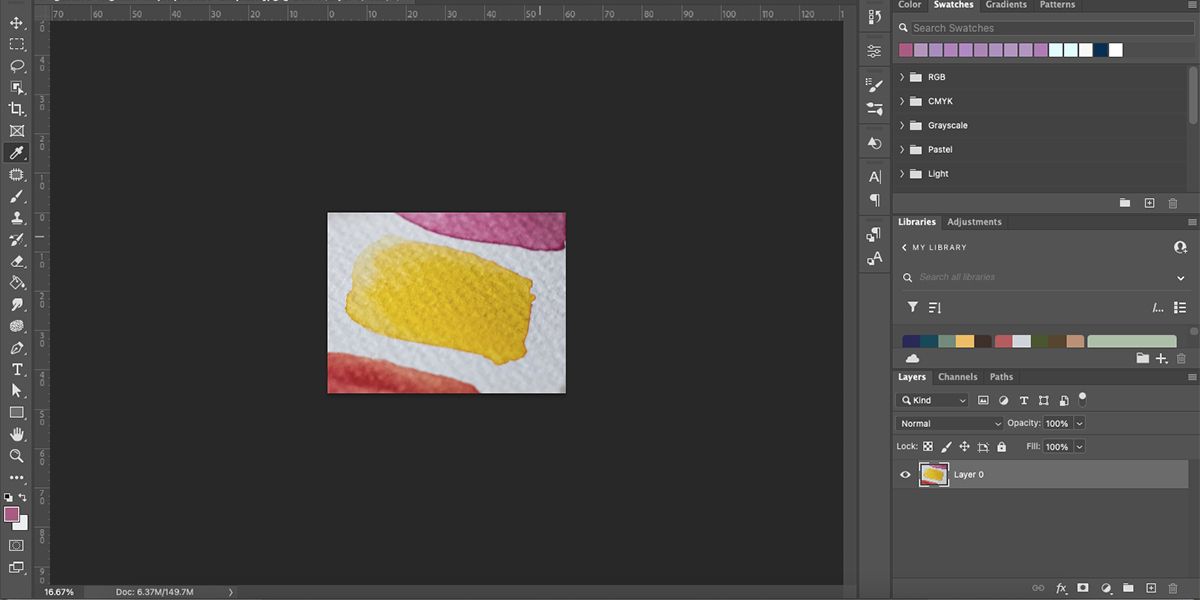
Task: Toggle lock transparent pixels for Layer 0
Action: pyautogui.click(x=928, y=446)
